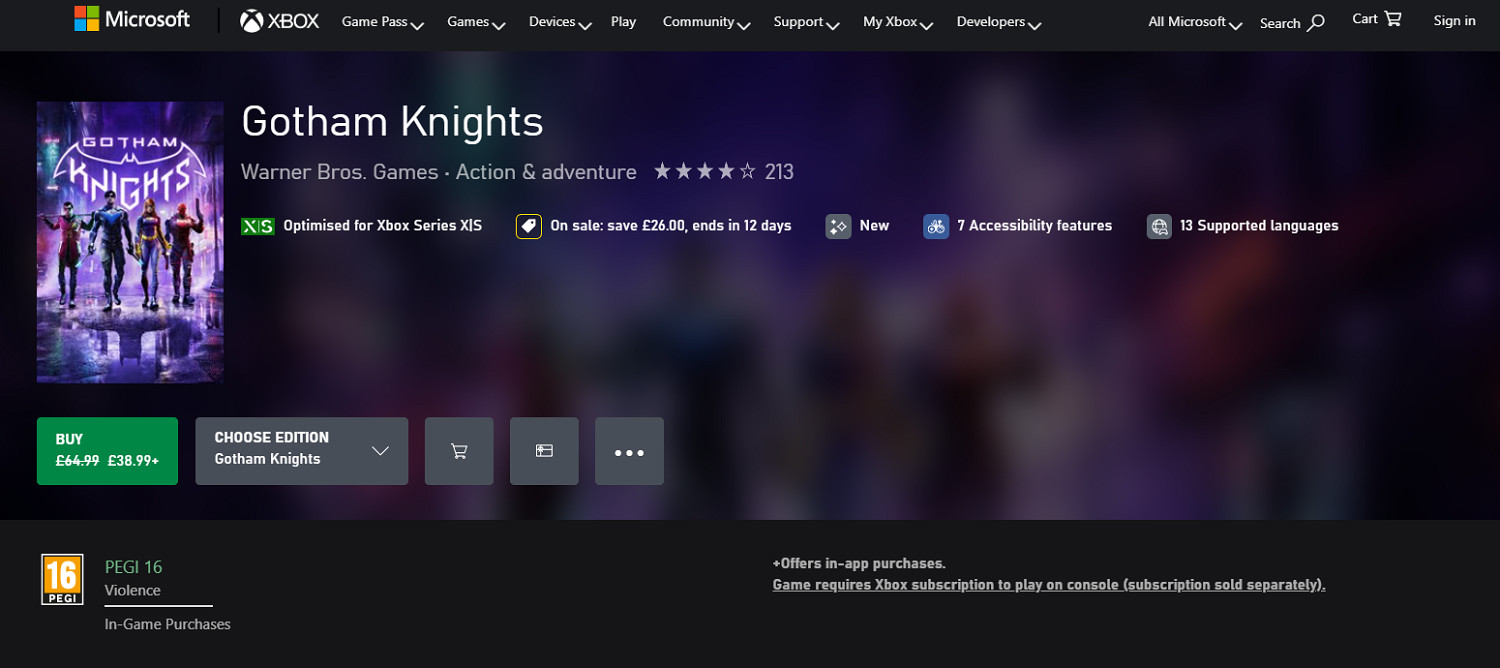Expand the Game Pass menu

click(382, 22)
